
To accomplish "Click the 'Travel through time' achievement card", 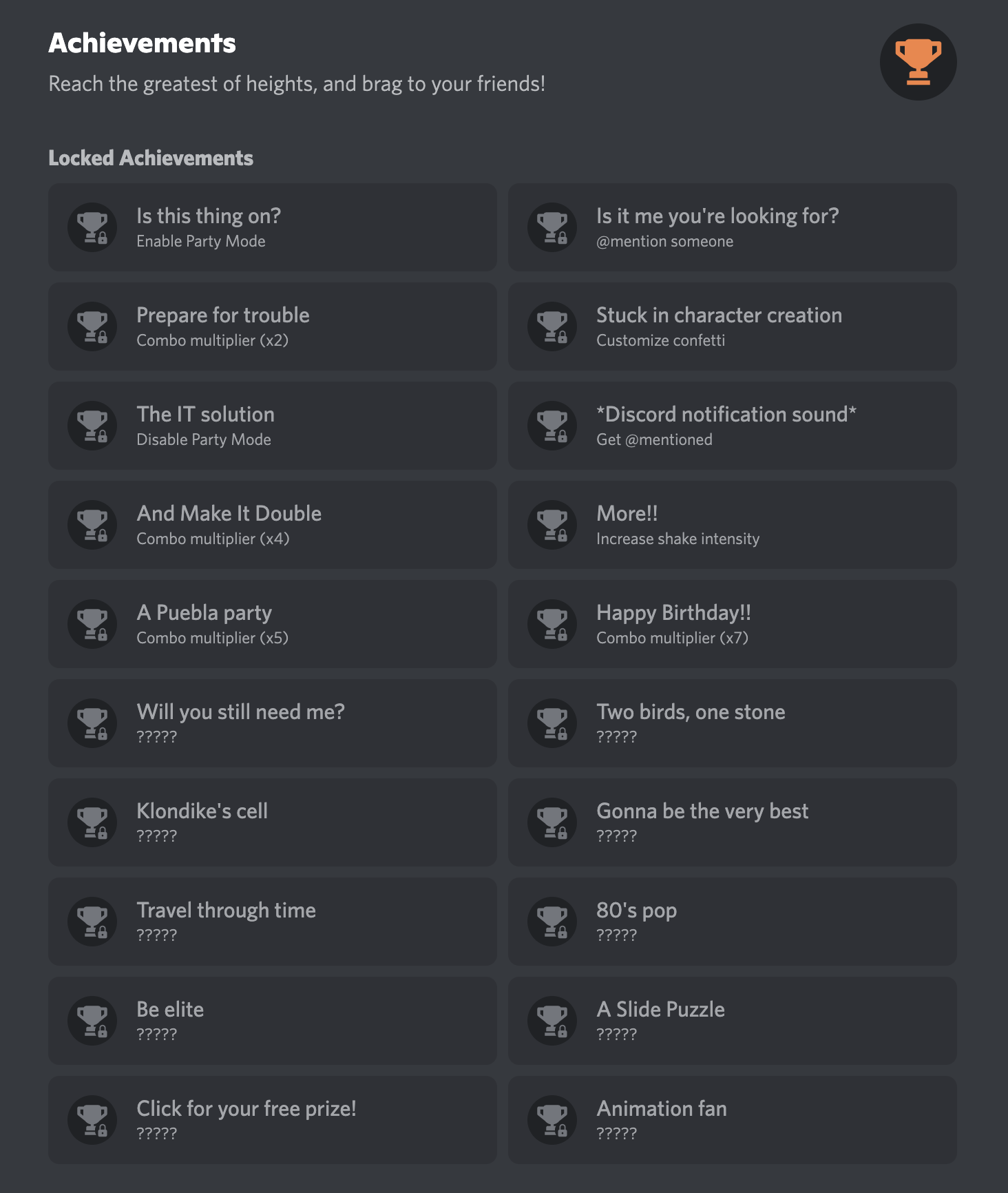I will [x=272, y=922].
